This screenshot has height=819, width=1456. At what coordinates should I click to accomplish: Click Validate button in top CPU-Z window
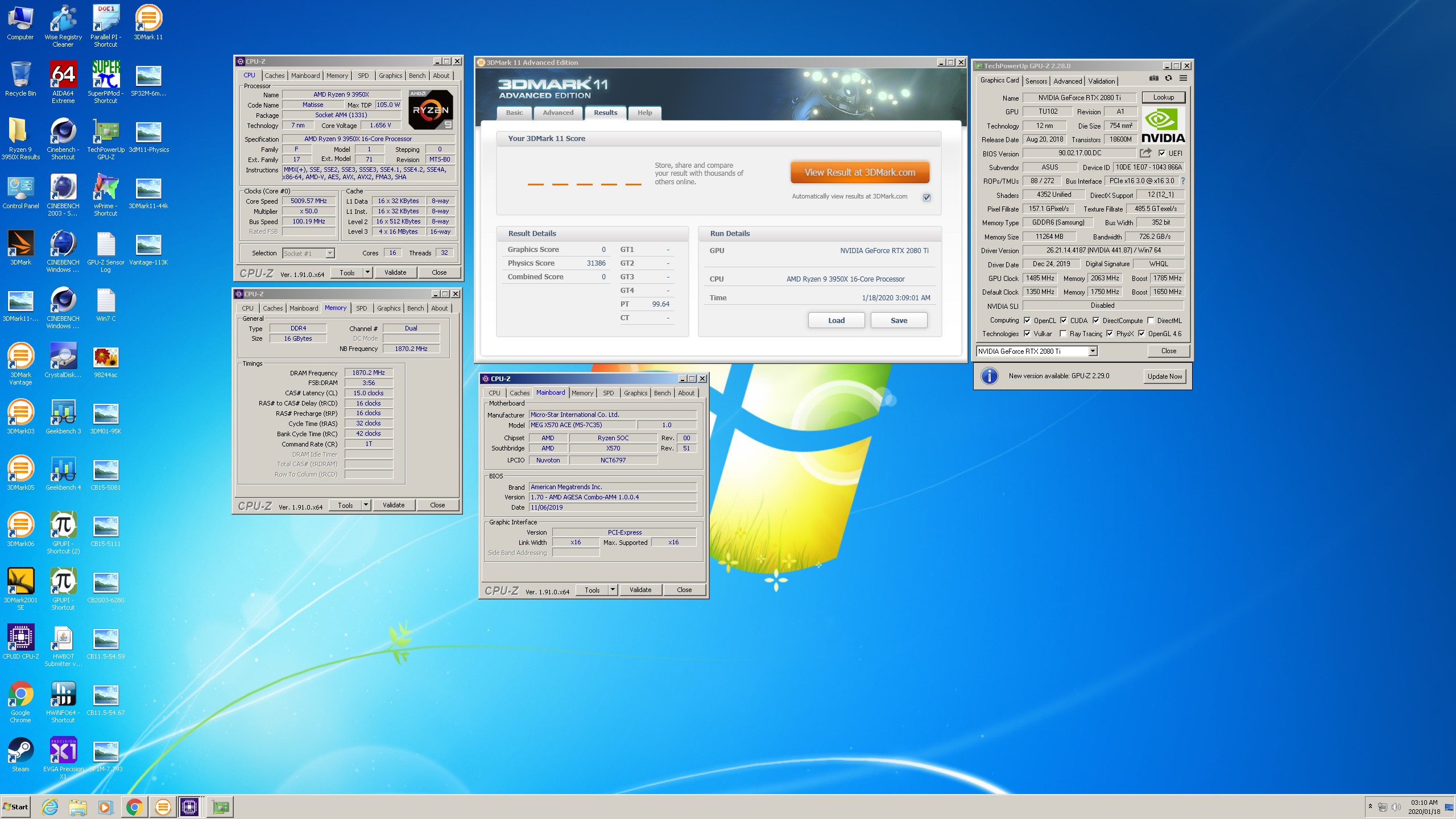[395, 272]
